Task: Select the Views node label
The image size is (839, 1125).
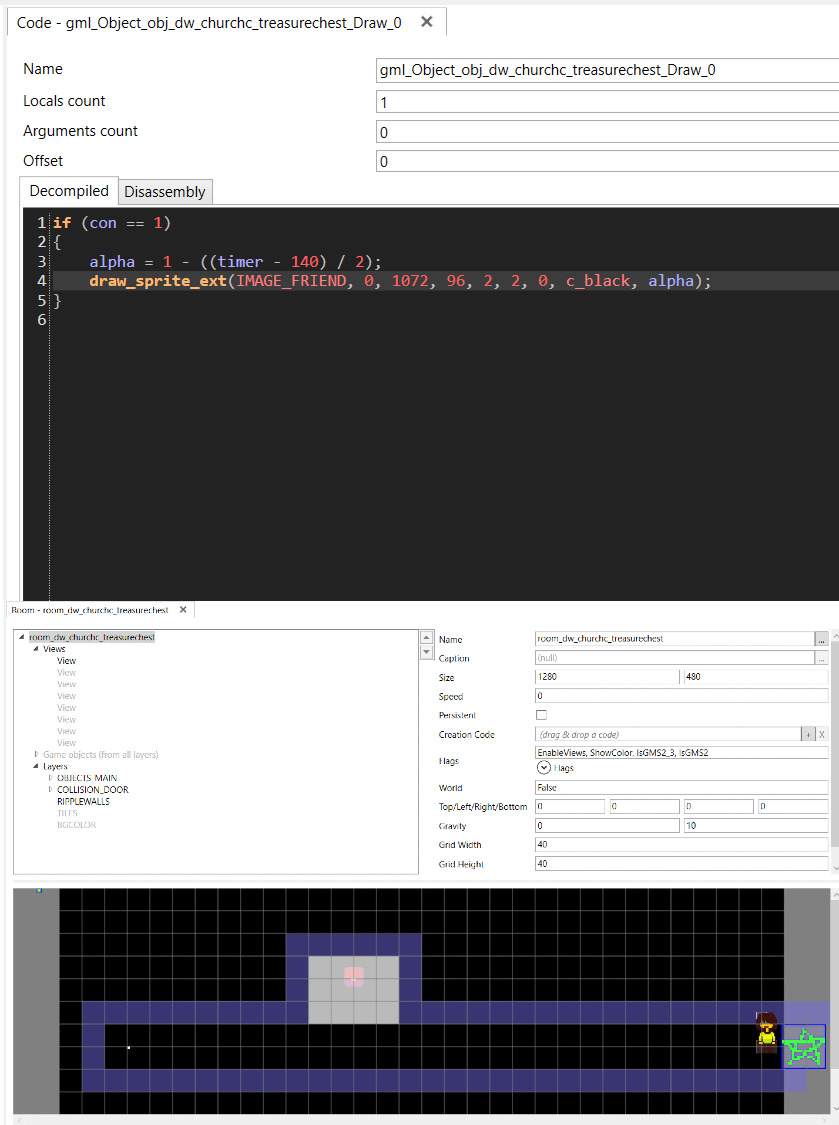Action: pos(54,649)
